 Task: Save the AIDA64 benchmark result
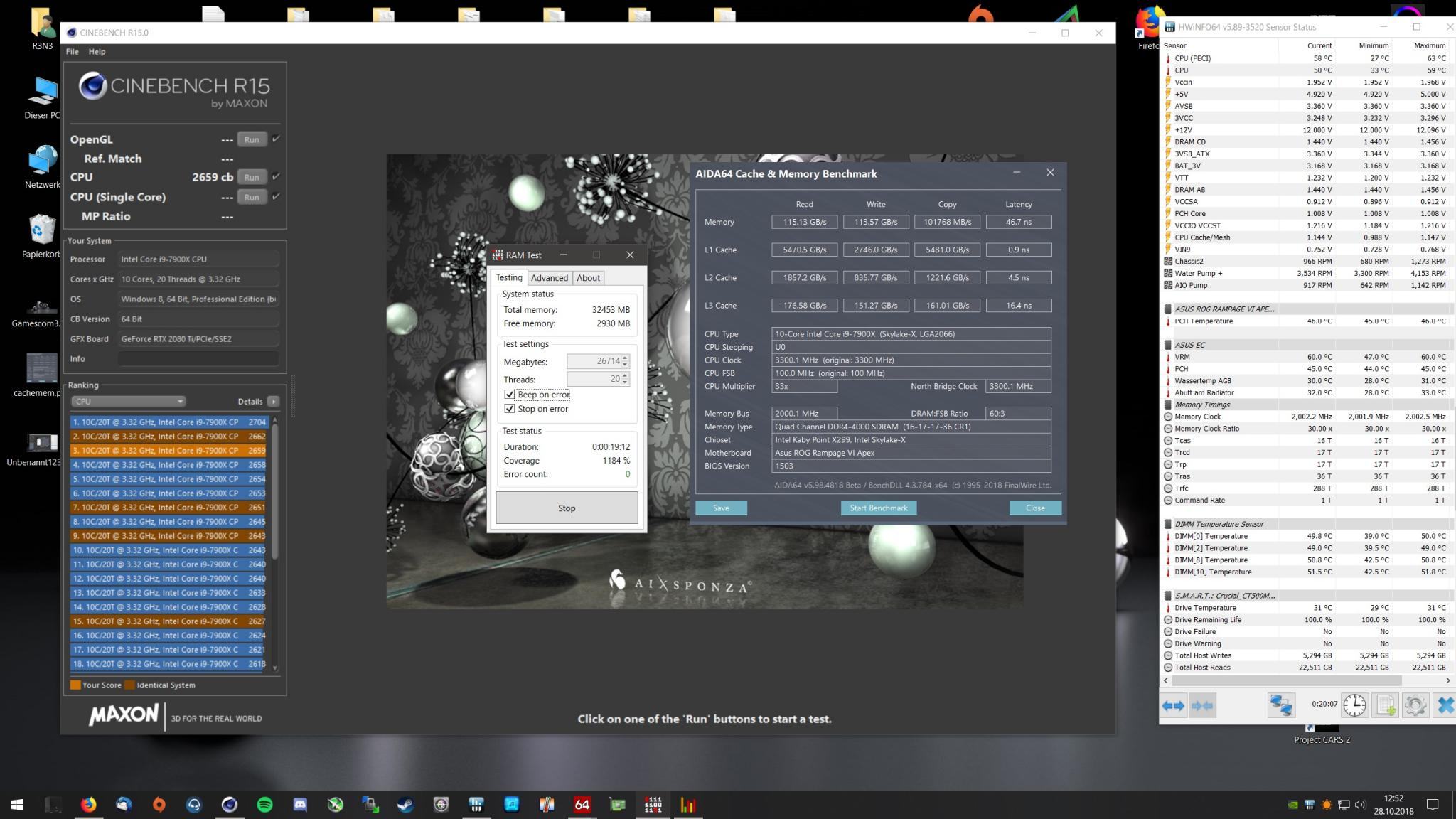click(721, 508)
